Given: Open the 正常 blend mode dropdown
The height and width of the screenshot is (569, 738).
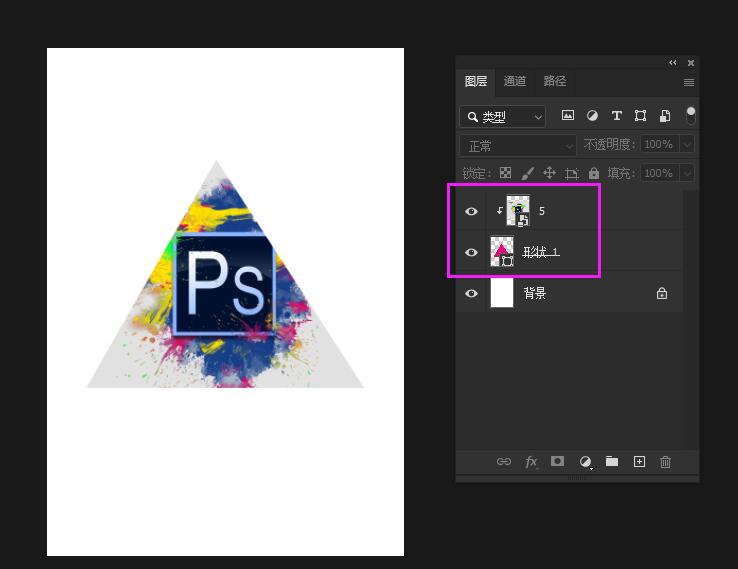Looking at the screenshot, I should [x=518, y=146].
